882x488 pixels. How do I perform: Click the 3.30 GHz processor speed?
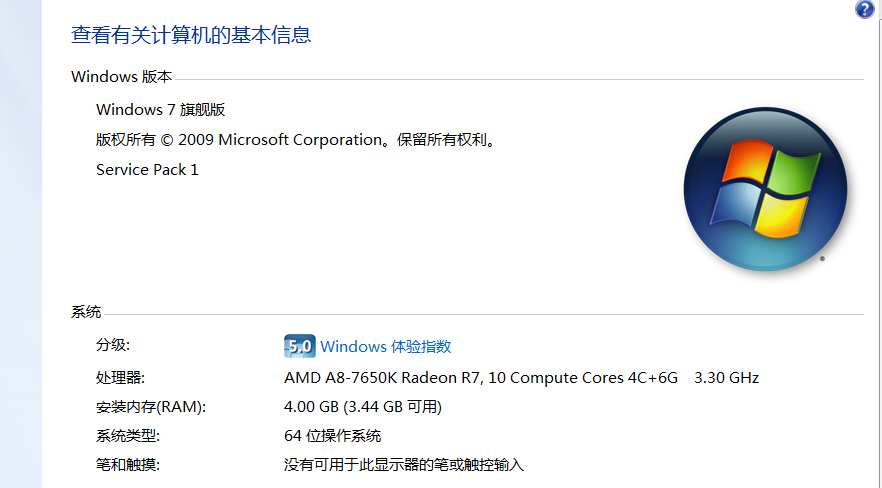[x=726, y=378]
